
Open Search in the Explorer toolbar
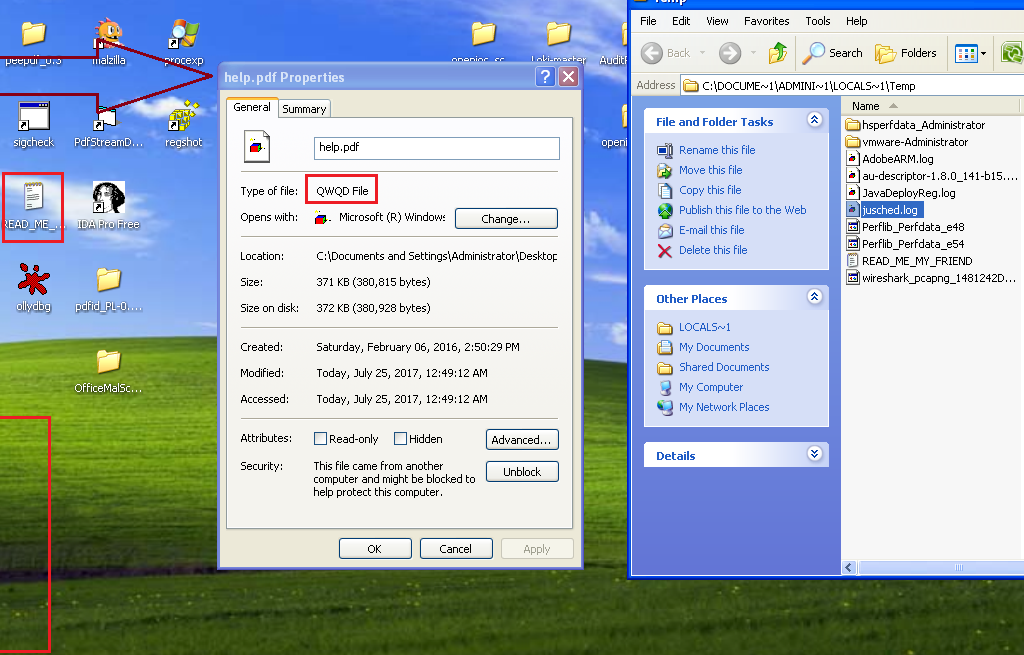(x=832, y=53)
